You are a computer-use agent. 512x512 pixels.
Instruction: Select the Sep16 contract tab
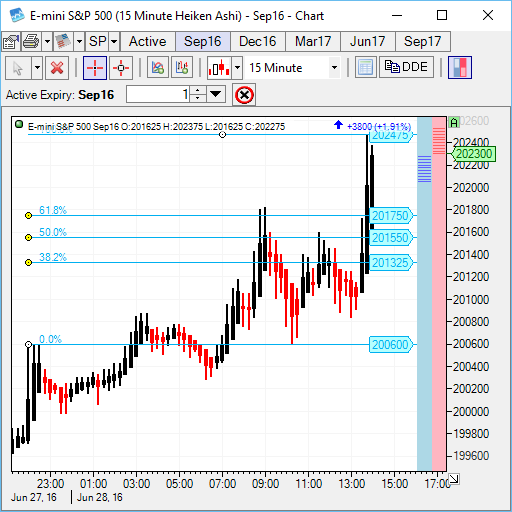point(203,42)
